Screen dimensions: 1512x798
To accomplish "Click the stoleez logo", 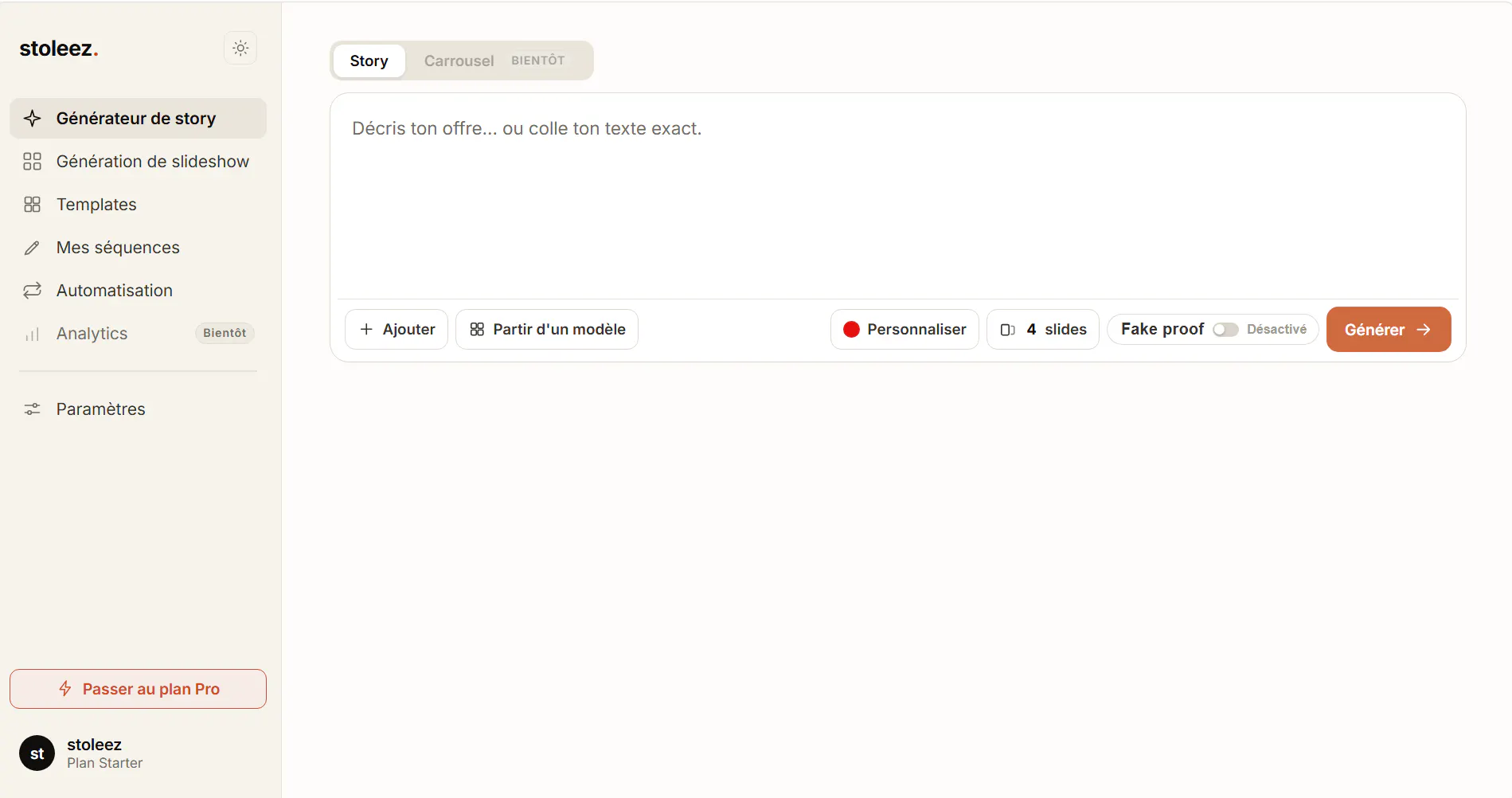I will [x=59, y=49].
